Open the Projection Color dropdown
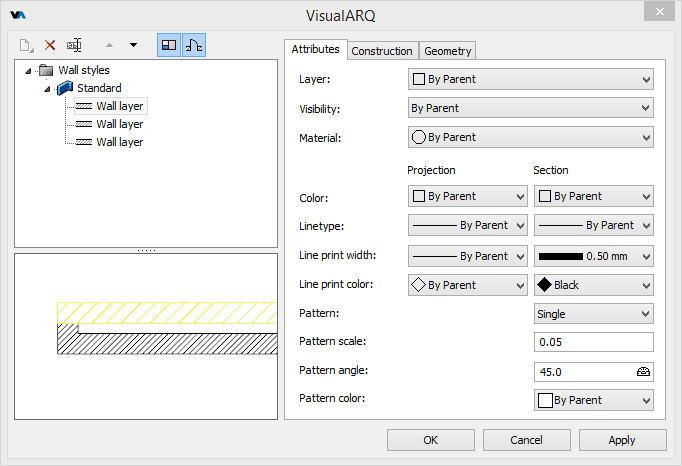682x466 pixels. coord(468,196)
